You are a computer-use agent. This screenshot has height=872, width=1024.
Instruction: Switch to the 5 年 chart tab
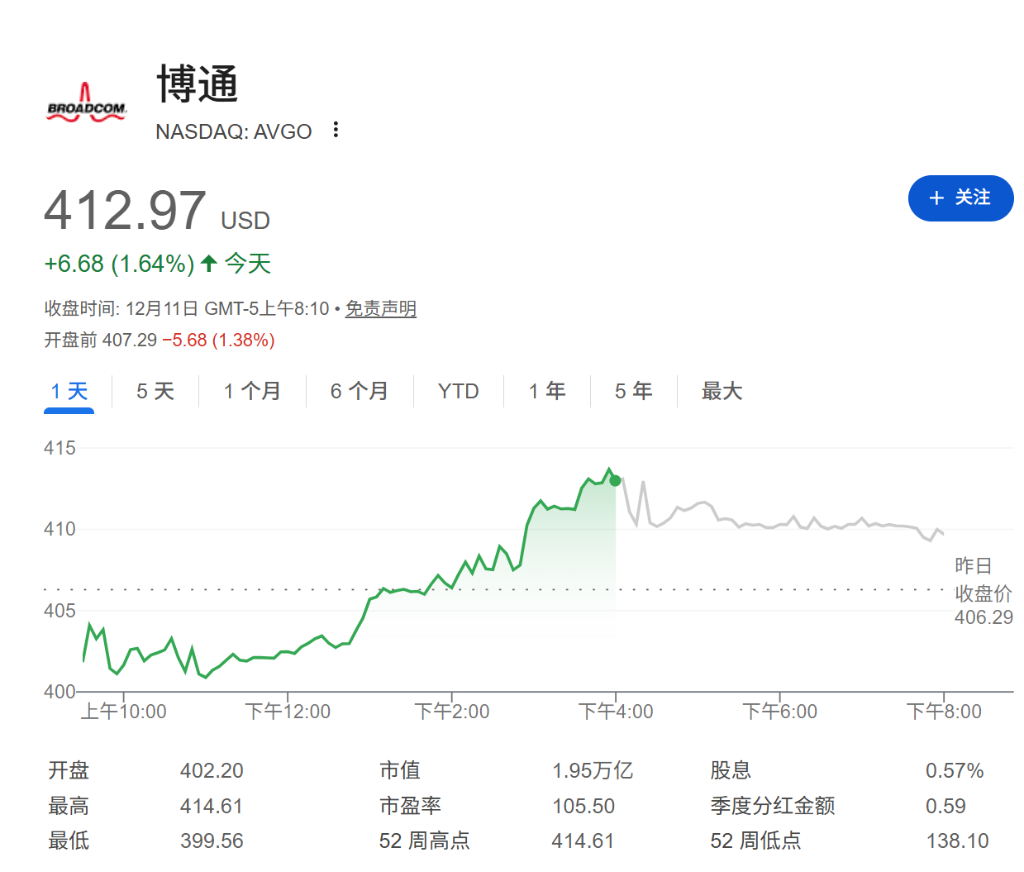click(633, 391)
